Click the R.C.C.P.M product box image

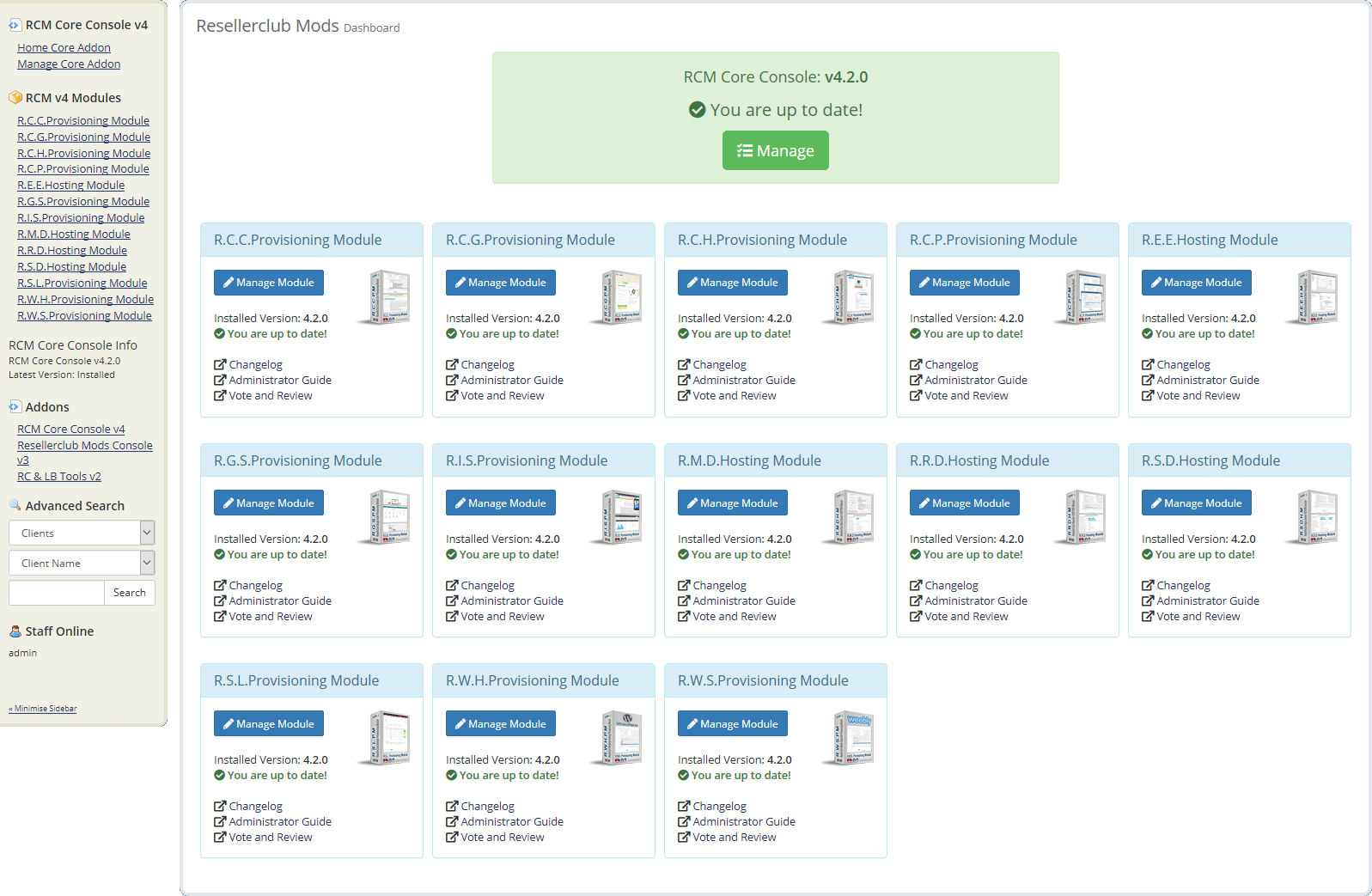(x=384, y=296)
